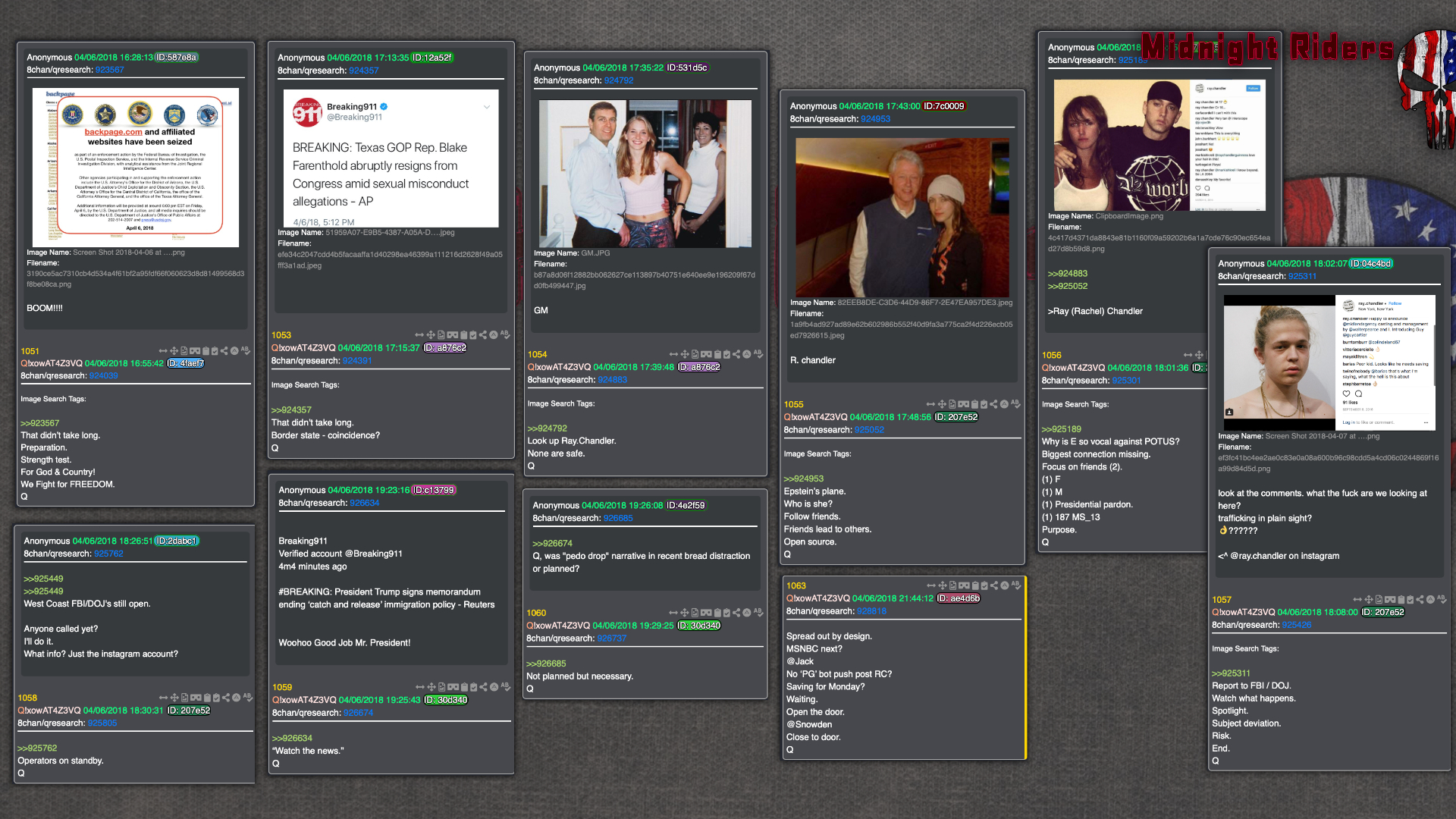Viewport: 1456px width, 819px height.
Task: Click the circled A icon on post 1060
Action: (x=747, y=613)
